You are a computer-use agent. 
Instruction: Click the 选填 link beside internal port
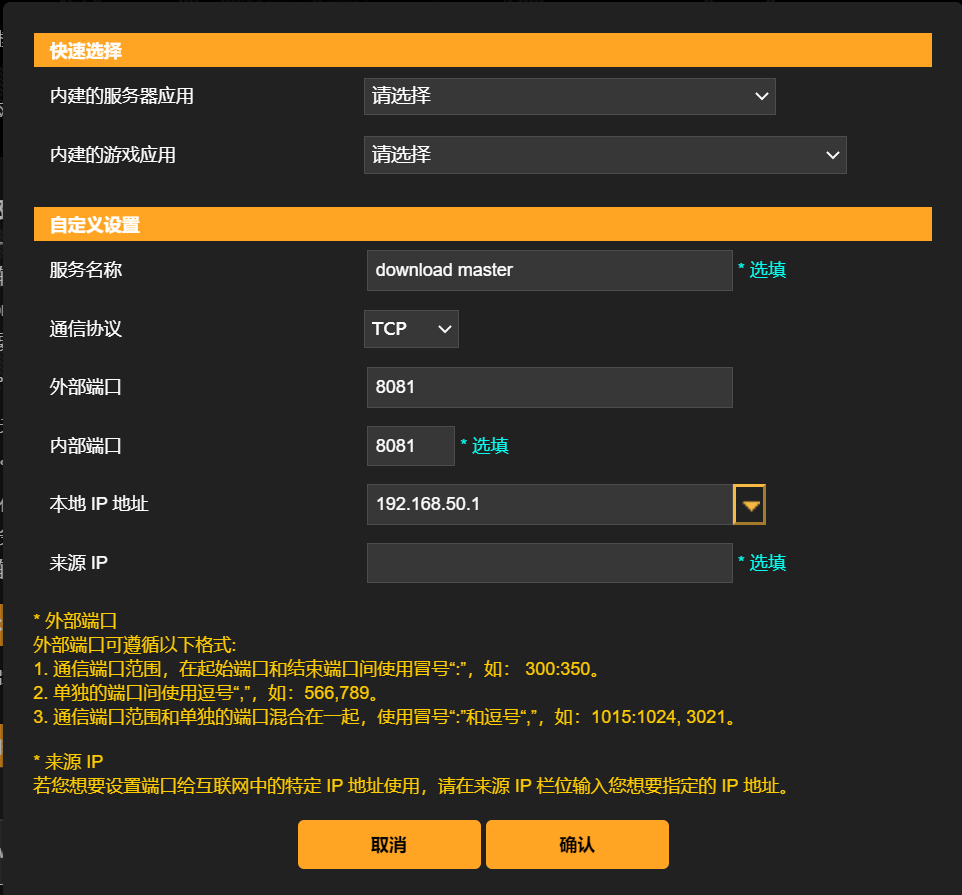[x=489, y=445]
